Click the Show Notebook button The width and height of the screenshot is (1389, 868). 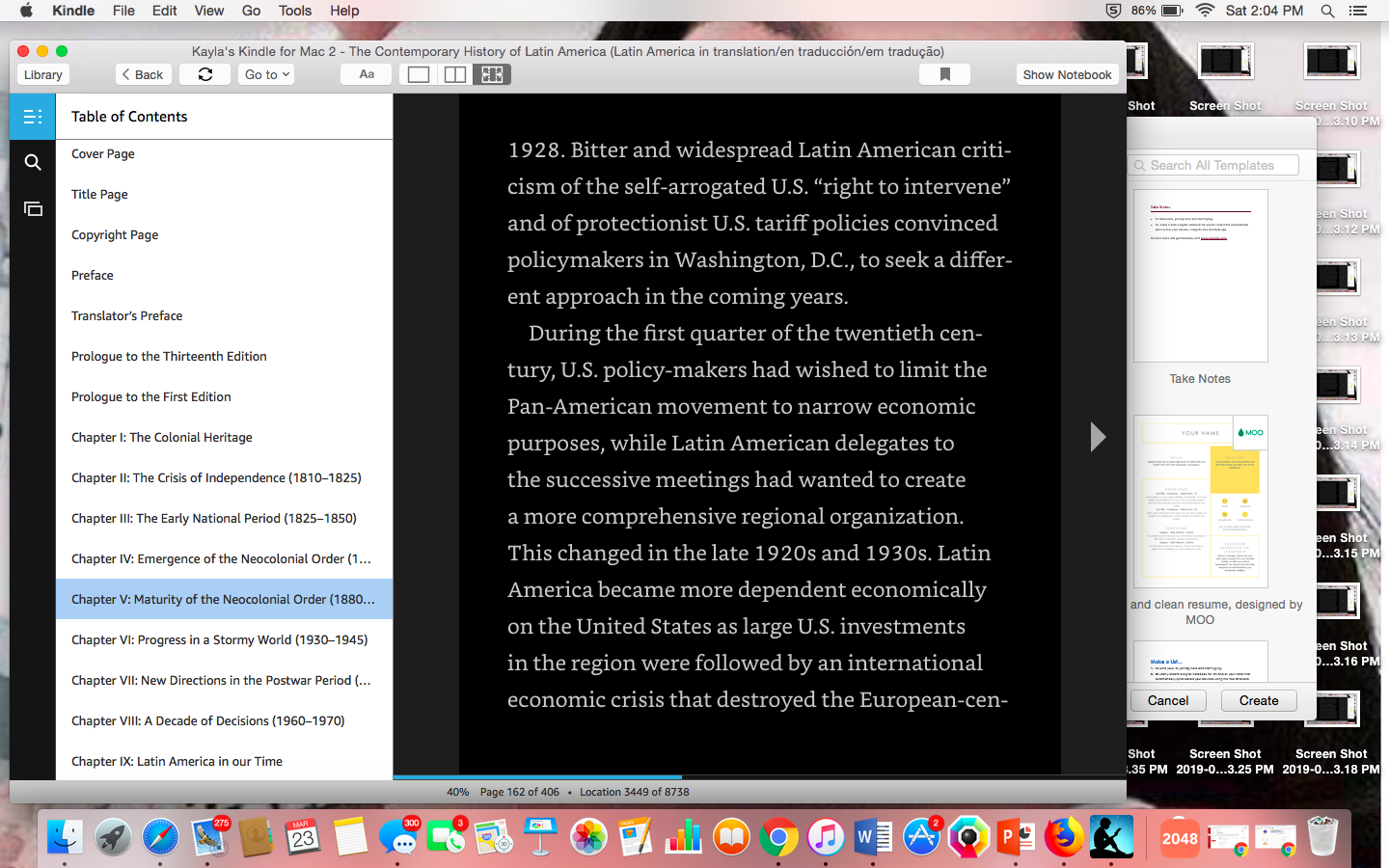(1067, 74)
